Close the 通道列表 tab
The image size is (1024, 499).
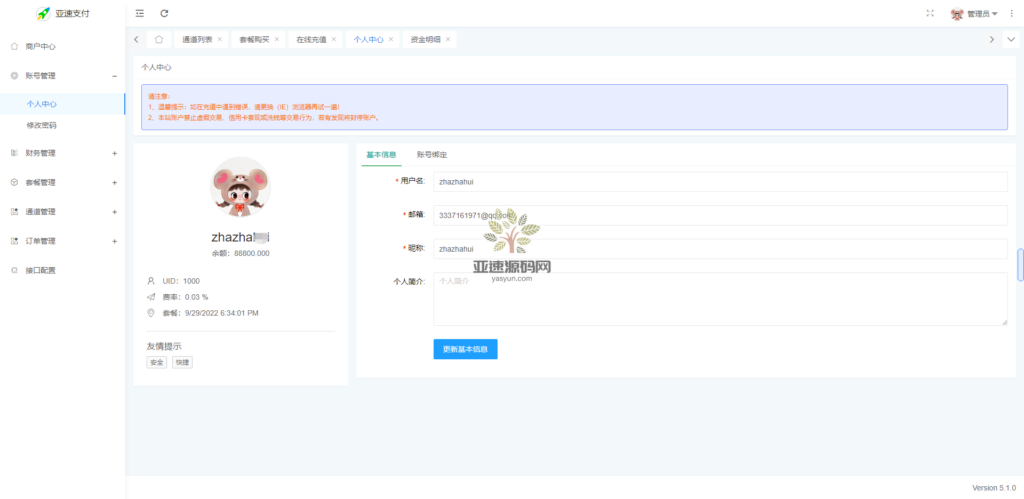[x=219, y=39]
